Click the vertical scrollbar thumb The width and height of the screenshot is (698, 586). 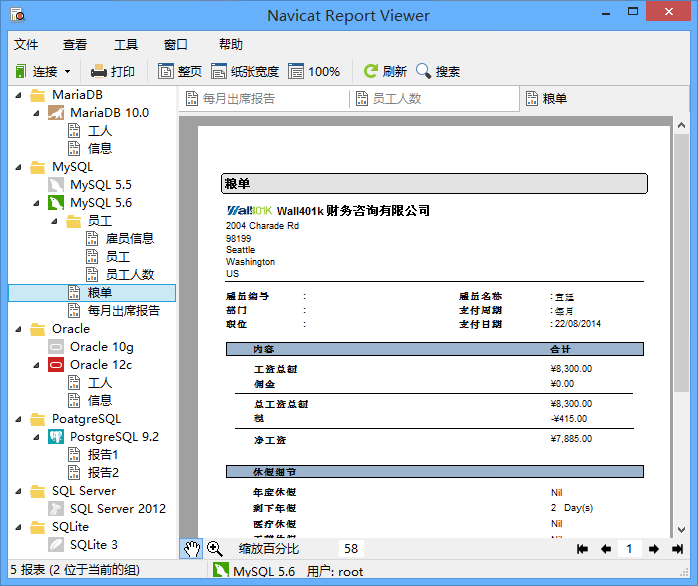[682, 263]
